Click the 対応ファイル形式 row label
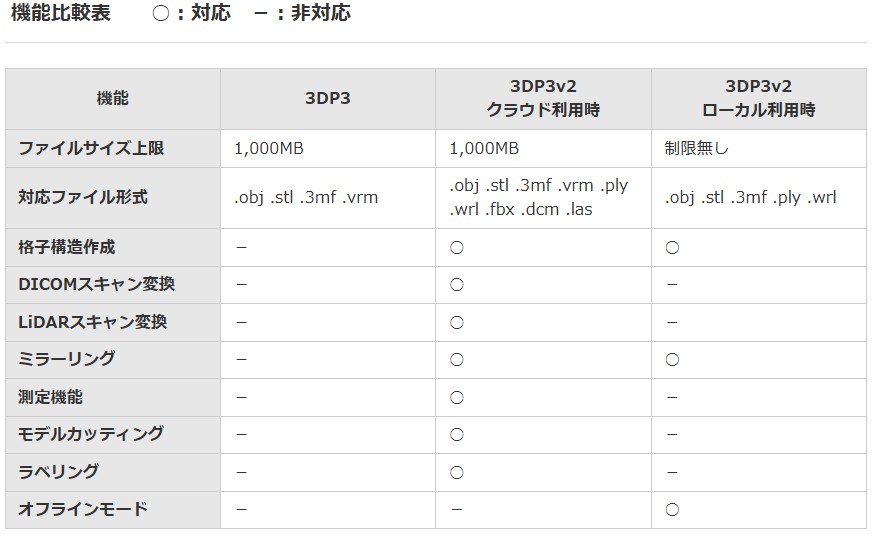The height and width of the screenshot is (538, 873). pyautogui.click(x=83, y=197)
